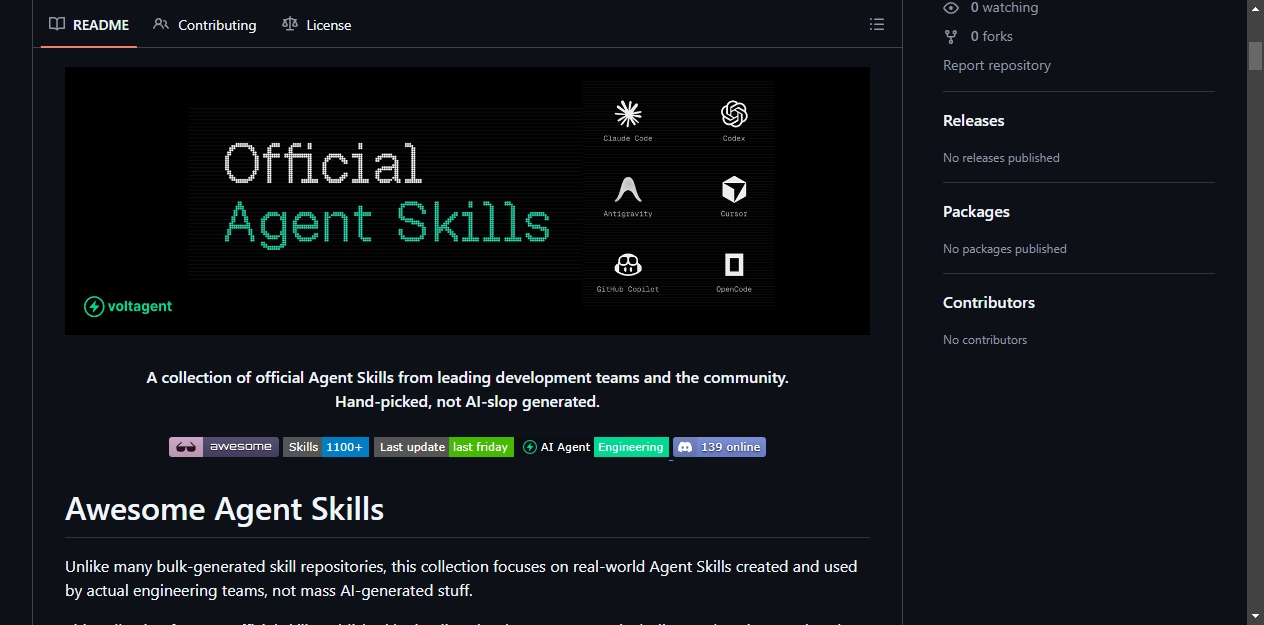Click the 'No contributors' text

(985, 340)
